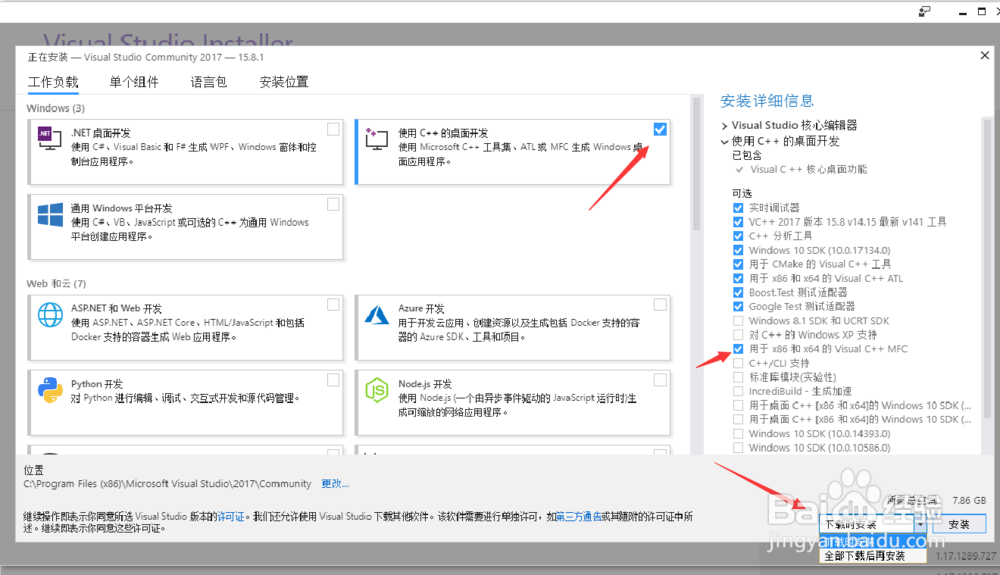Open the install mode dropdown arrow

[x=920, y=524]
